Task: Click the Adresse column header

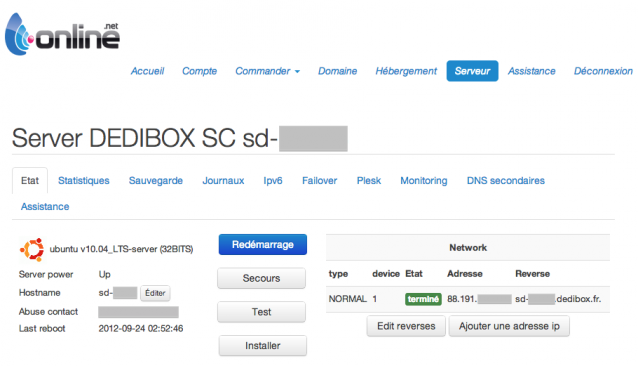Action: click(465, 274)
